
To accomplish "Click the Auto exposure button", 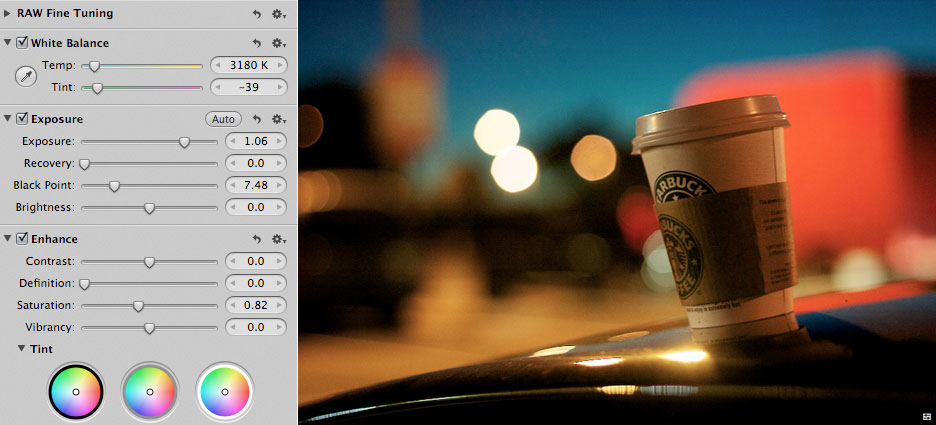I will (223, 119).
